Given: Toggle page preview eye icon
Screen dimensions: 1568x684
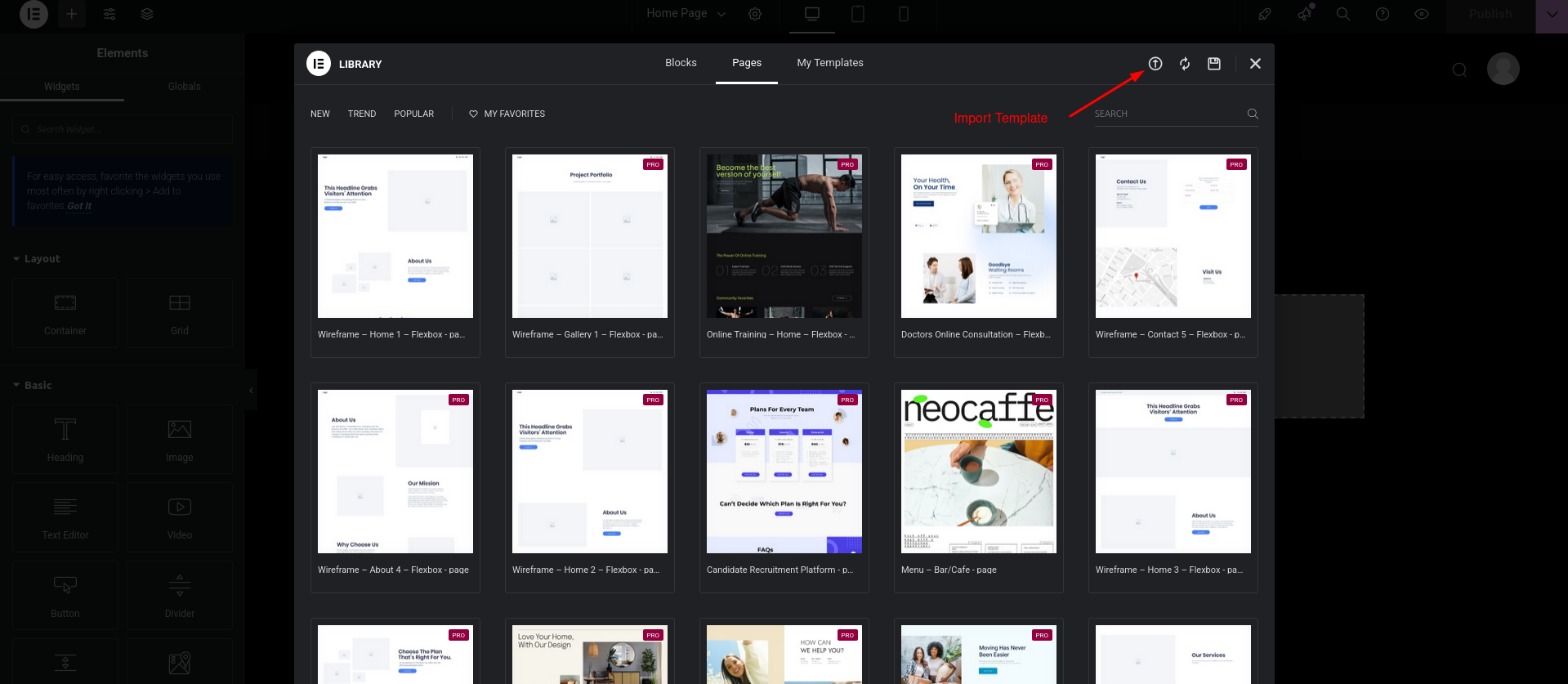Looking at the screenshot, I should [1422, 14].
